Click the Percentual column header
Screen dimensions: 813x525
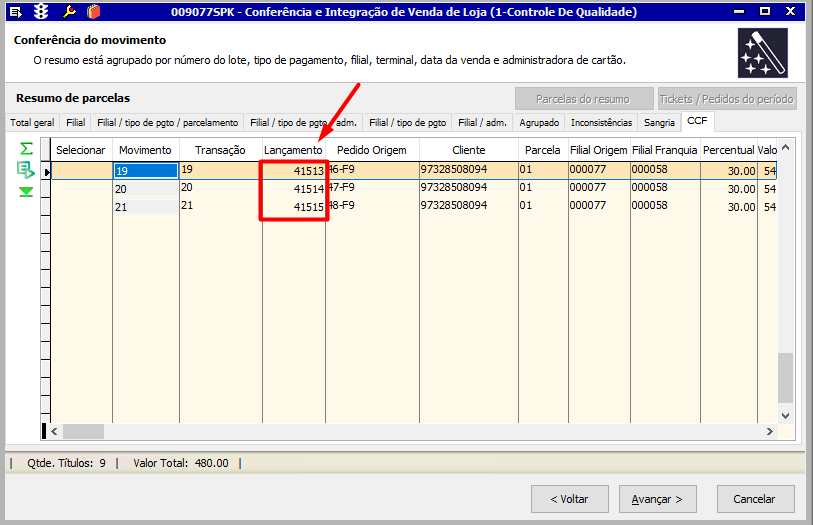click(x=728, y=150)
